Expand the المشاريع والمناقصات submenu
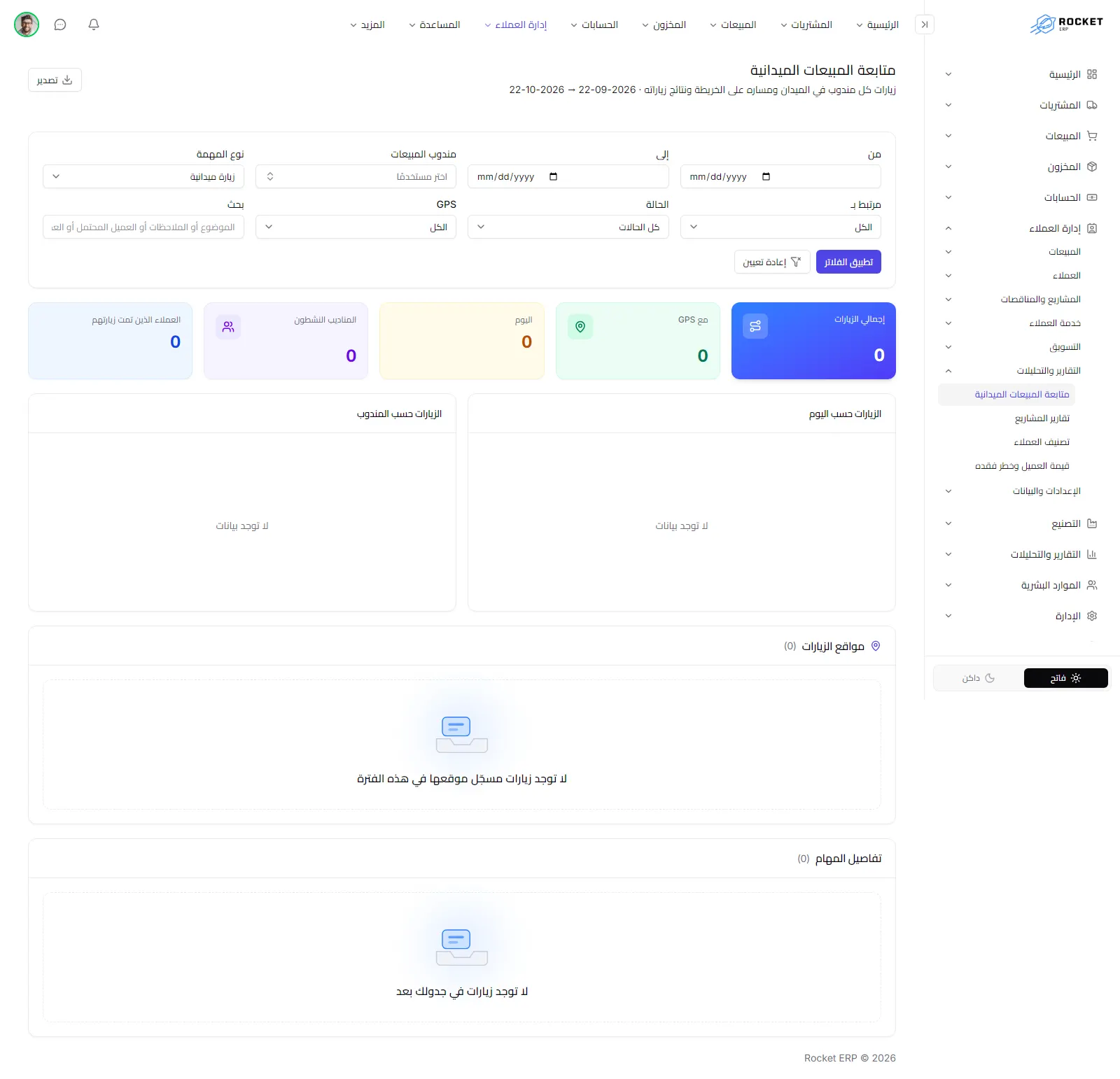1120x1079 pixels. 948,299
